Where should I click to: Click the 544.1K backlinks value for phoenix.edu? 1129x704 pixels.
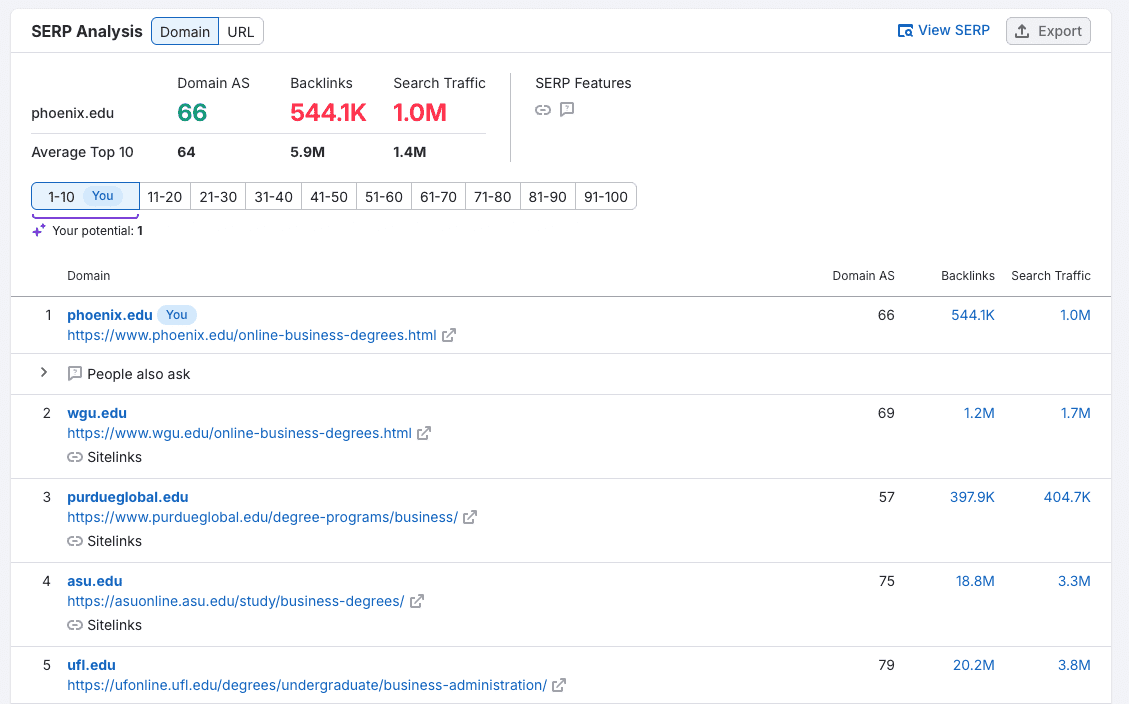[972, 314]
